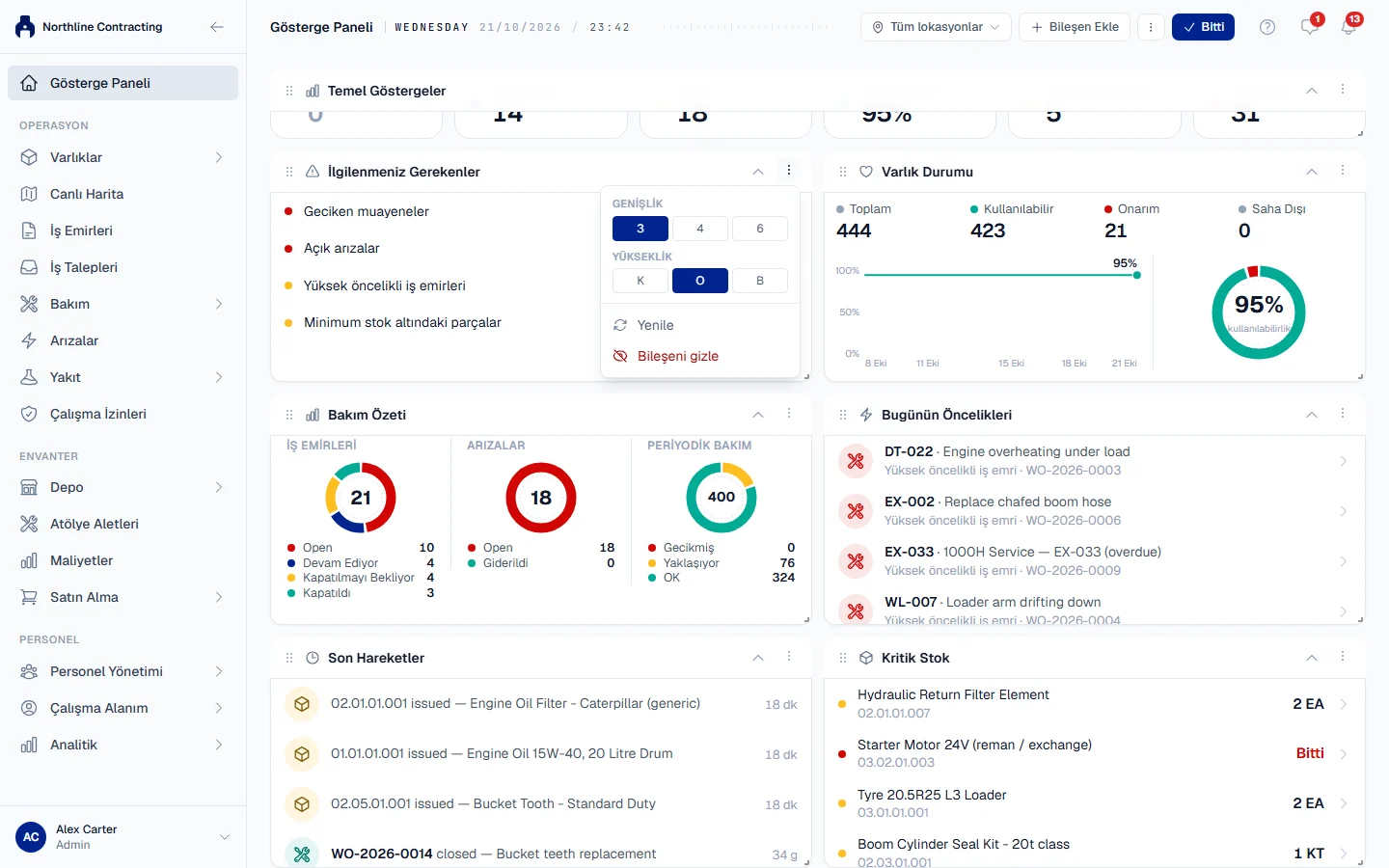Collapse the Varlık Durumu widget
The width and height of the screenshot is (1389, 868).
(x=1312, y=172)
